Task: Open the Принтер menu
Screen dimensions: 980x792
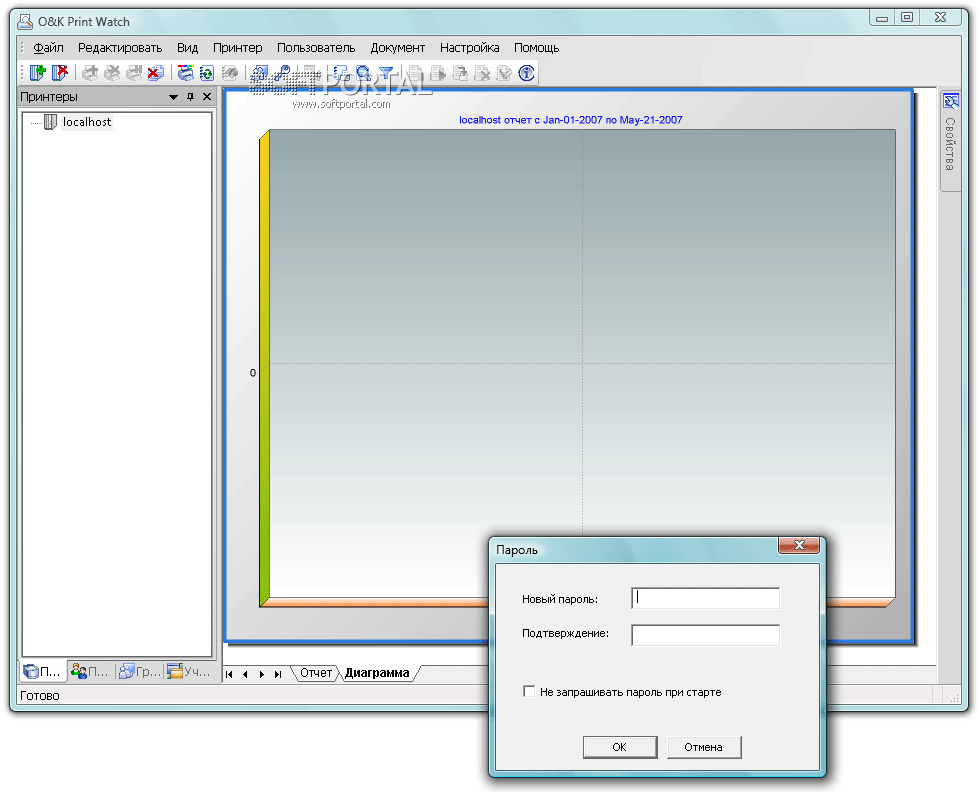Action: point(238,48)
